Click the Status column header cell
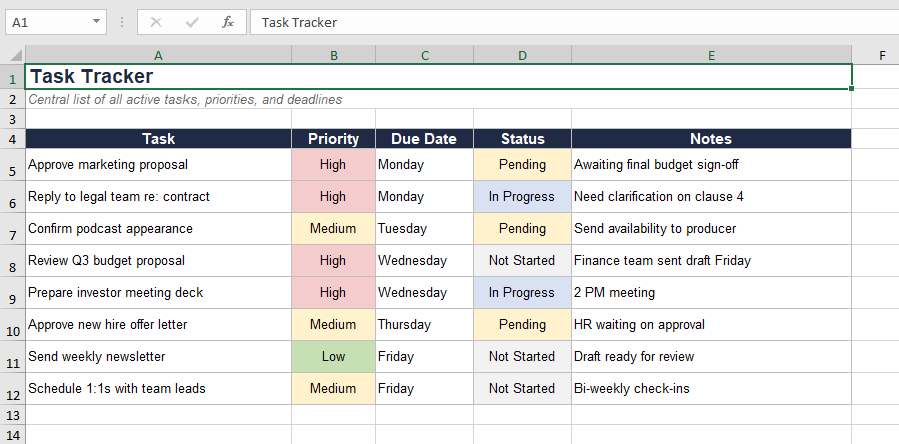 pyautogui.click(x=522, y=138)
